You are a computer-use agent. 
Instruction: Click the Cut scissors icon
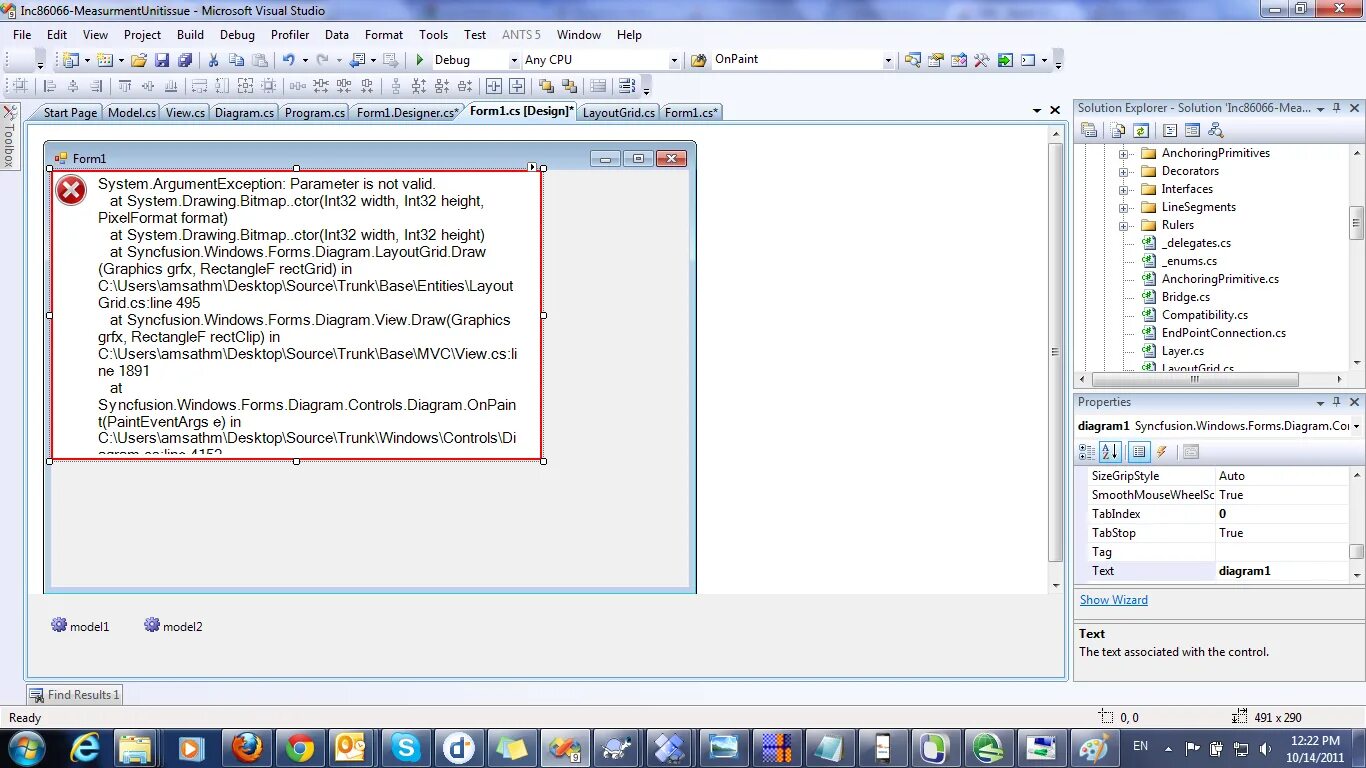click(213, 60)
